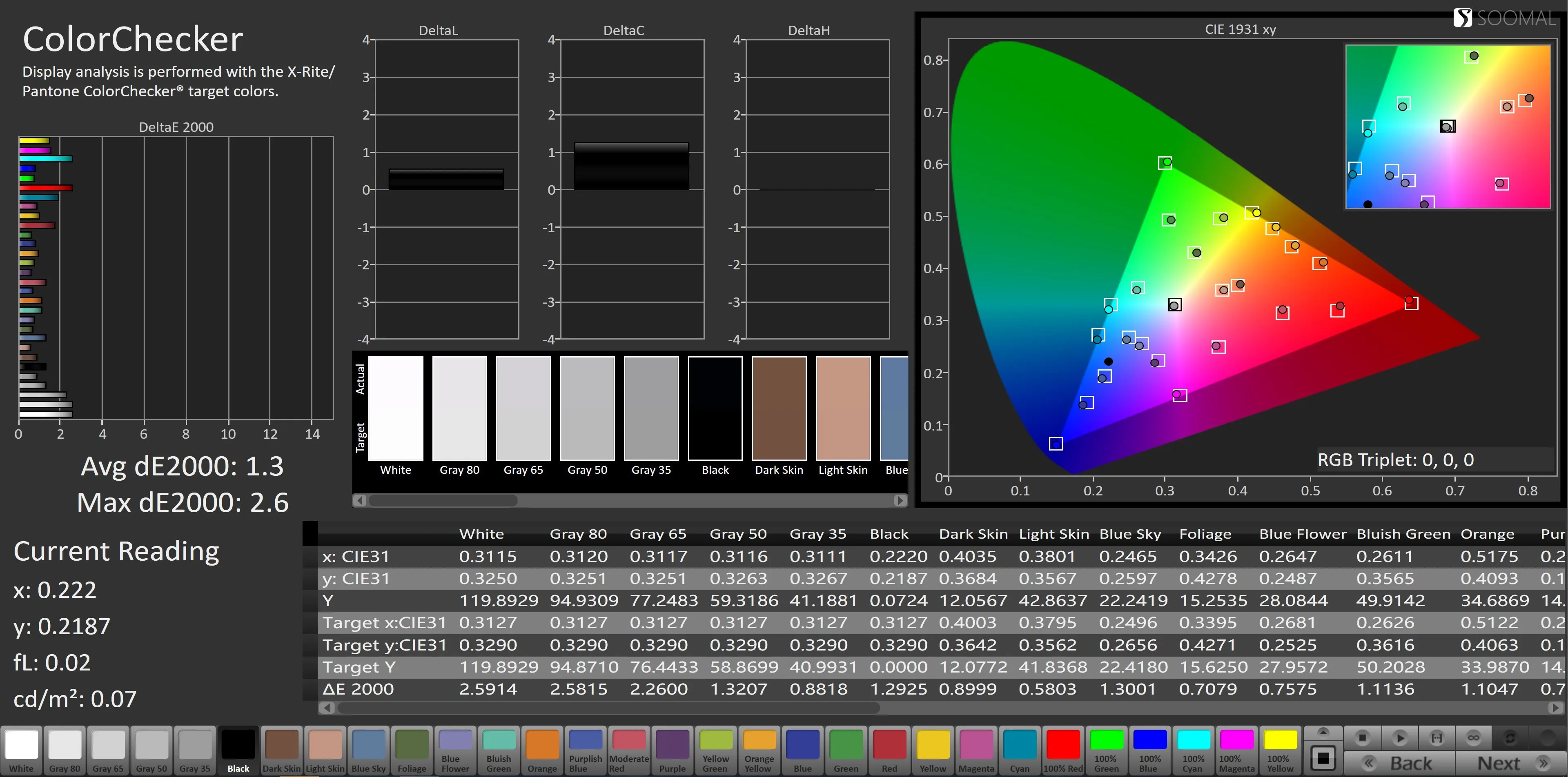
Task: Click Black's Y value 0.0724
Action: pos(898,601)
